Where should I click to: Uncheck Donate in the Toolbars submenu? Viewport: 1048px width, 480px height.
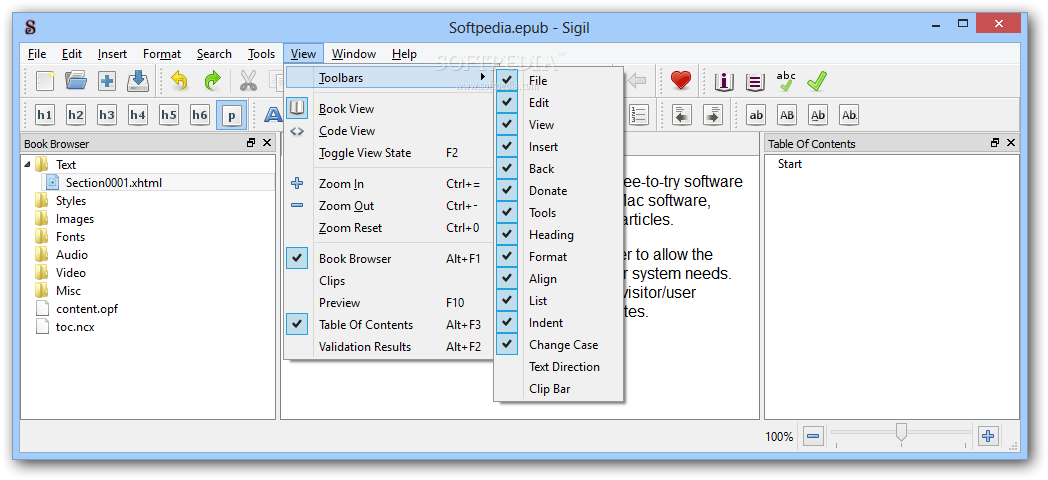coord(558,191)
